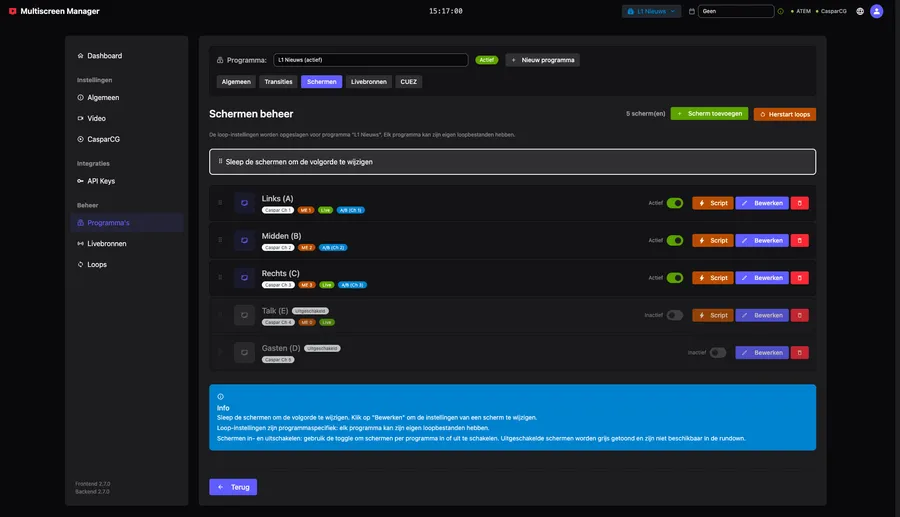This screenshot has width=900, height=517.
Task: Toggle Actief switch for Links (A)
Action: point(675,203)
